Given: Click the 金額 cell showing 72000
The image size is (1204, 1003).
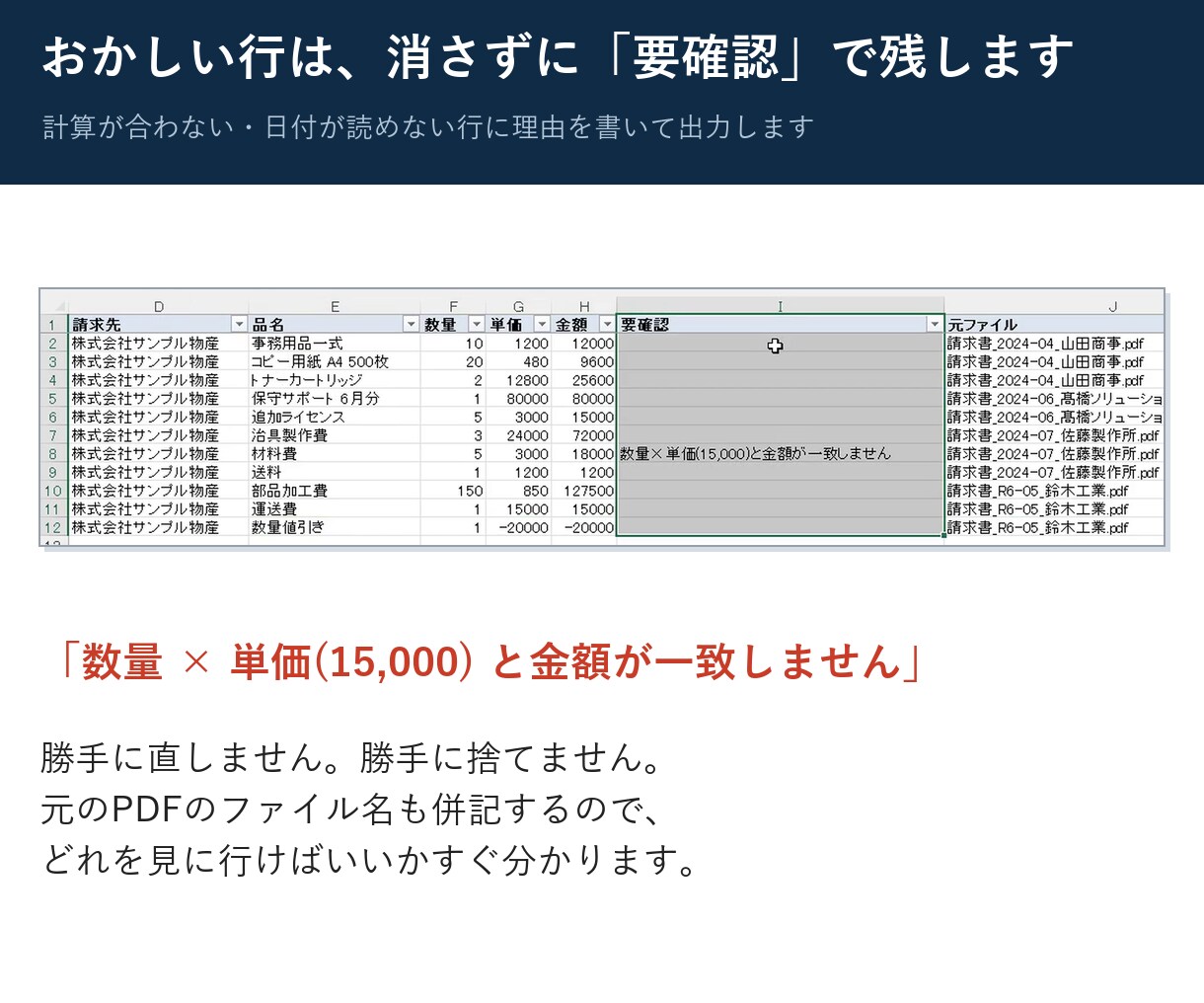Looking at the screenshot, I should click(584, 435).
